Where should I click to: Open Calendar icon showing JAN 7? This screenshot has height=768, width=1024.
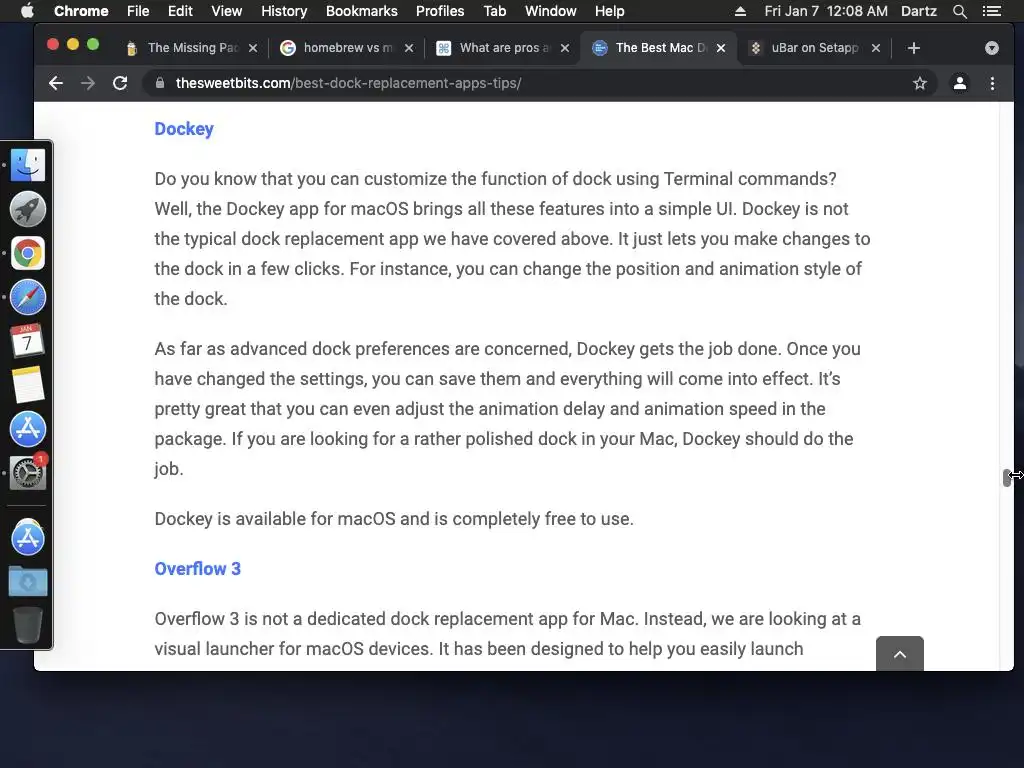click(27, 341)
